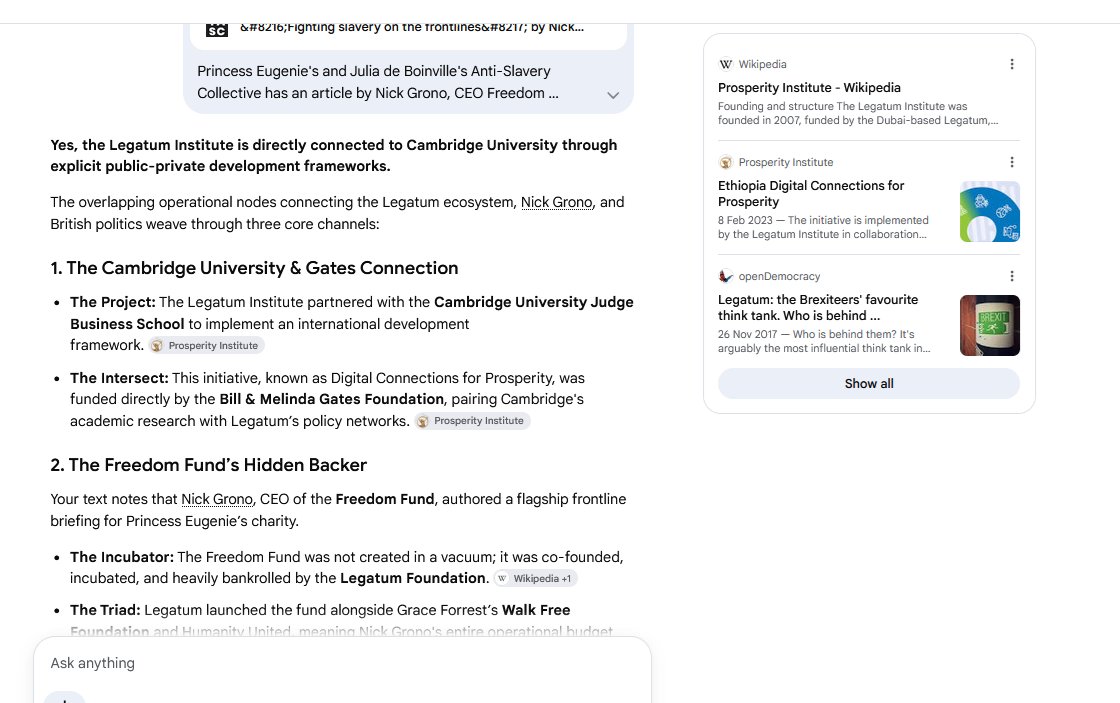
Task: Click the 'Wikipedia' source name label
Action: pyautogui.click(x=762, y=64)
